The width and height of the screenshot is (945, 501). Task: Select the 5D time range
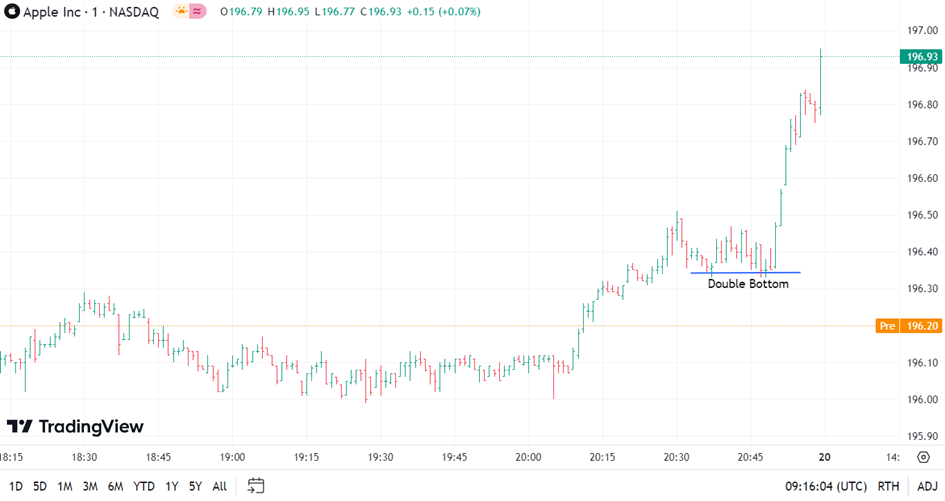point(40,486)
